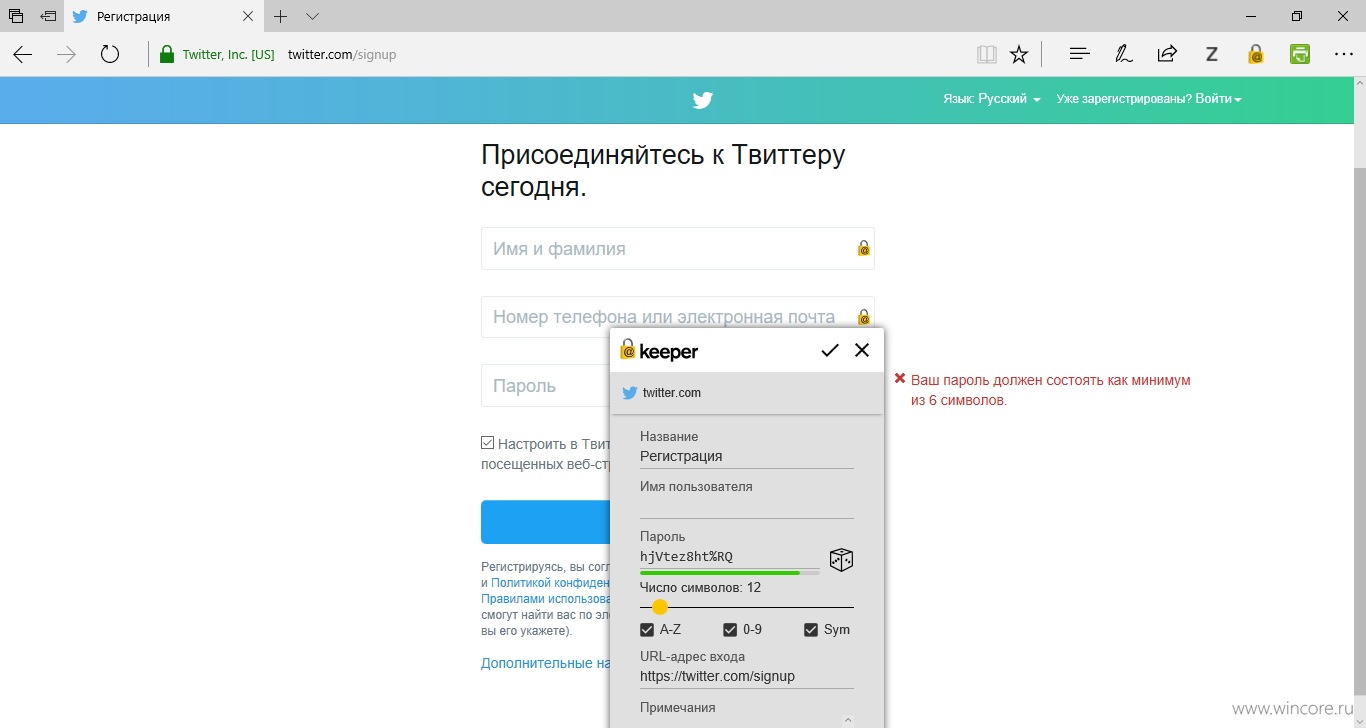
Task: Confirm Keeper entry with checkmark icon
Action: coord(830,350)
